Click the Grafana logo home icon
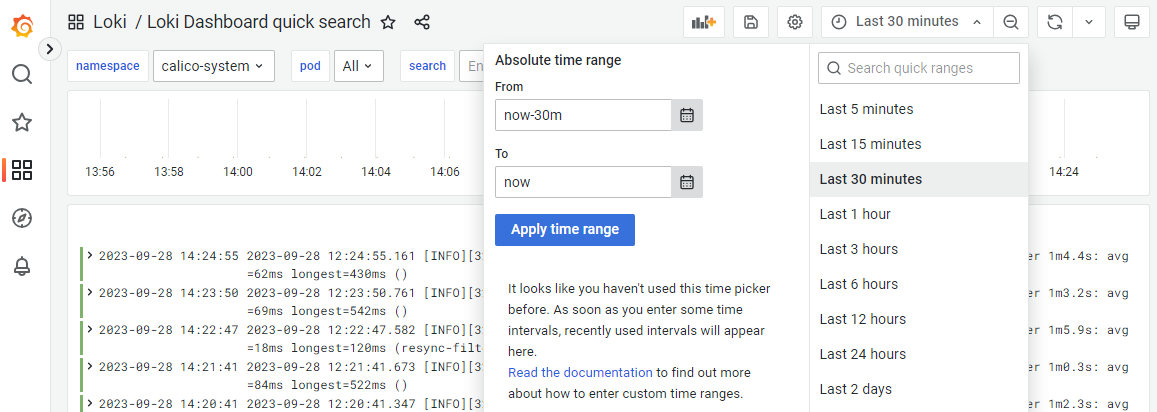Viewport: 1157px width, 412px height. point(22,25)
